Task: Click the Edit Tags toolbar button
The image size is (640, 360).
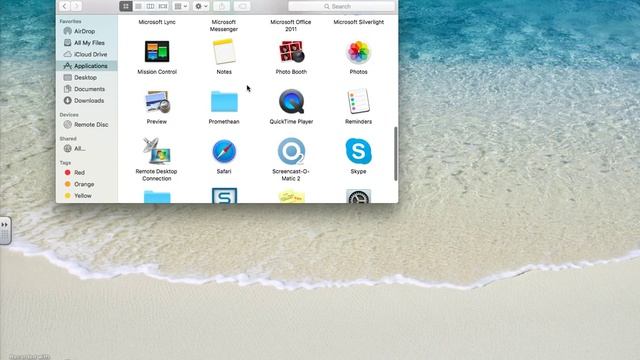Action: coord(242,6)
